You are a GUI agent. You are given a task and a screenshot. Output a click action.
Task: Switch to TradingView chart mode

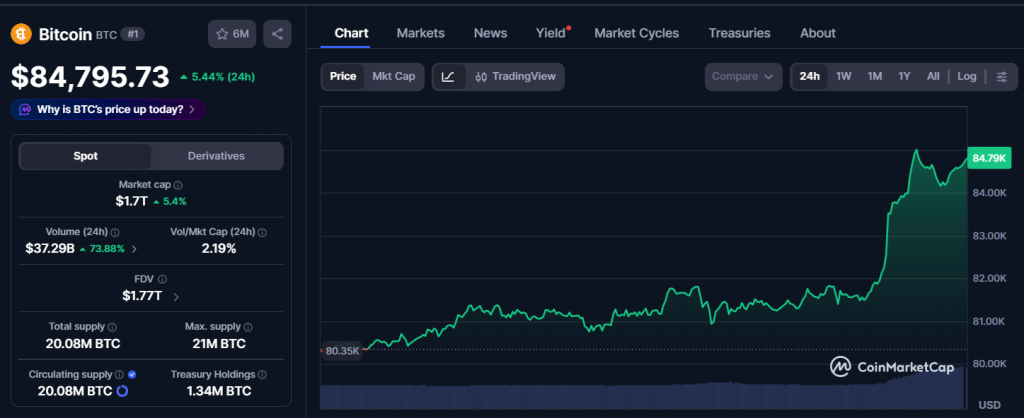coord(515,76)
